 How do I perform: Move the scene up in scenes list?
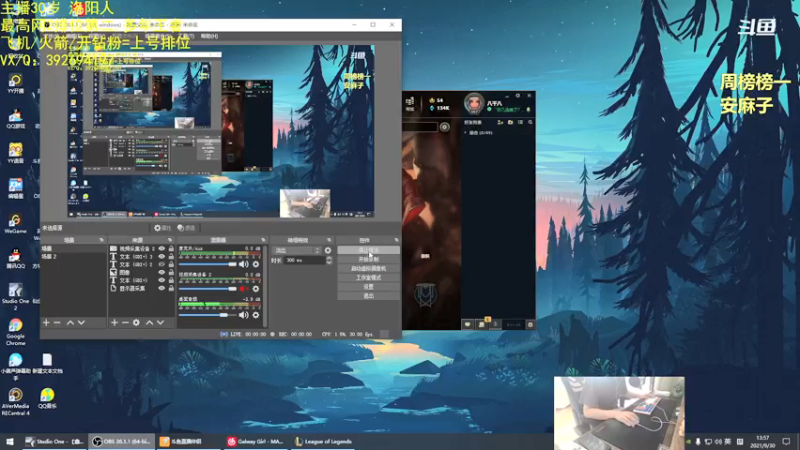pos(70,322)
